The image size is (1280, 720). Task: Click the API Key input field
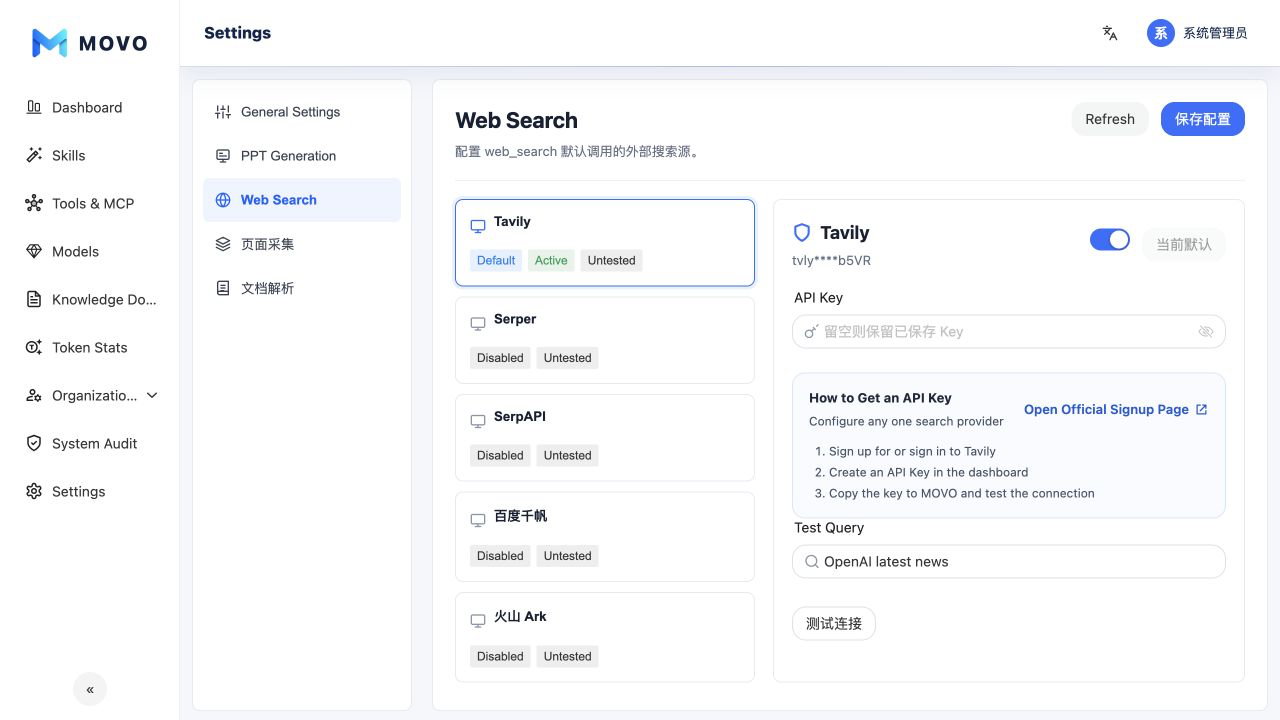coord(1009,332)
